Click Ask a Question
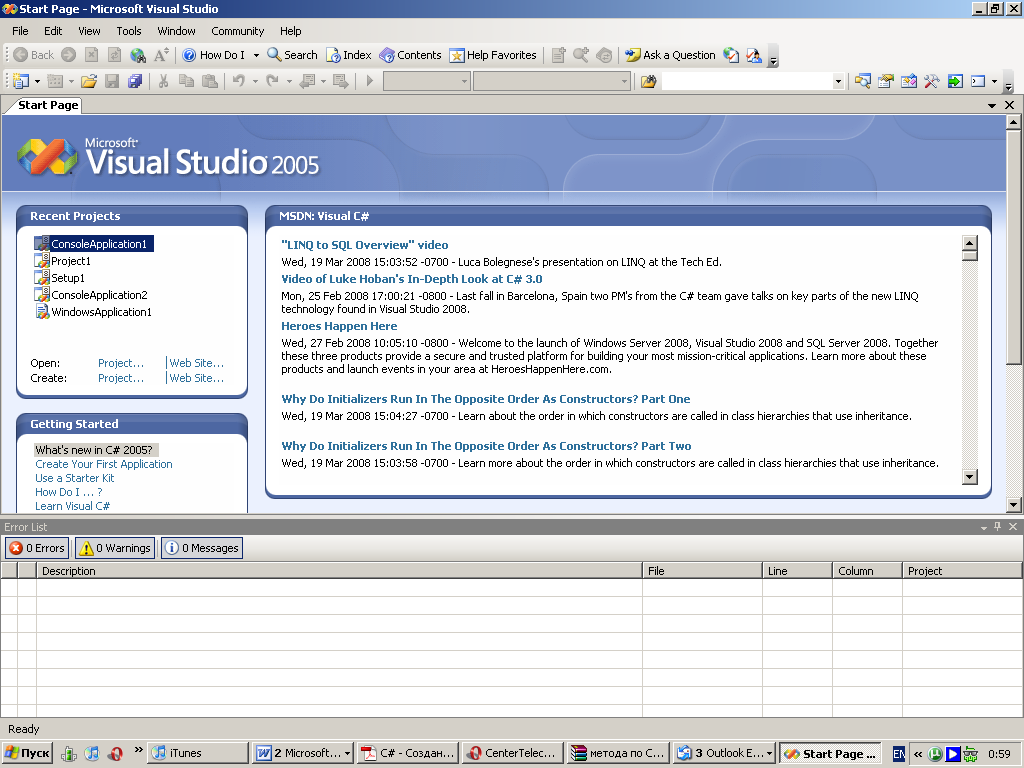This screenshot has width=1024, height=768. pos(670,55)
